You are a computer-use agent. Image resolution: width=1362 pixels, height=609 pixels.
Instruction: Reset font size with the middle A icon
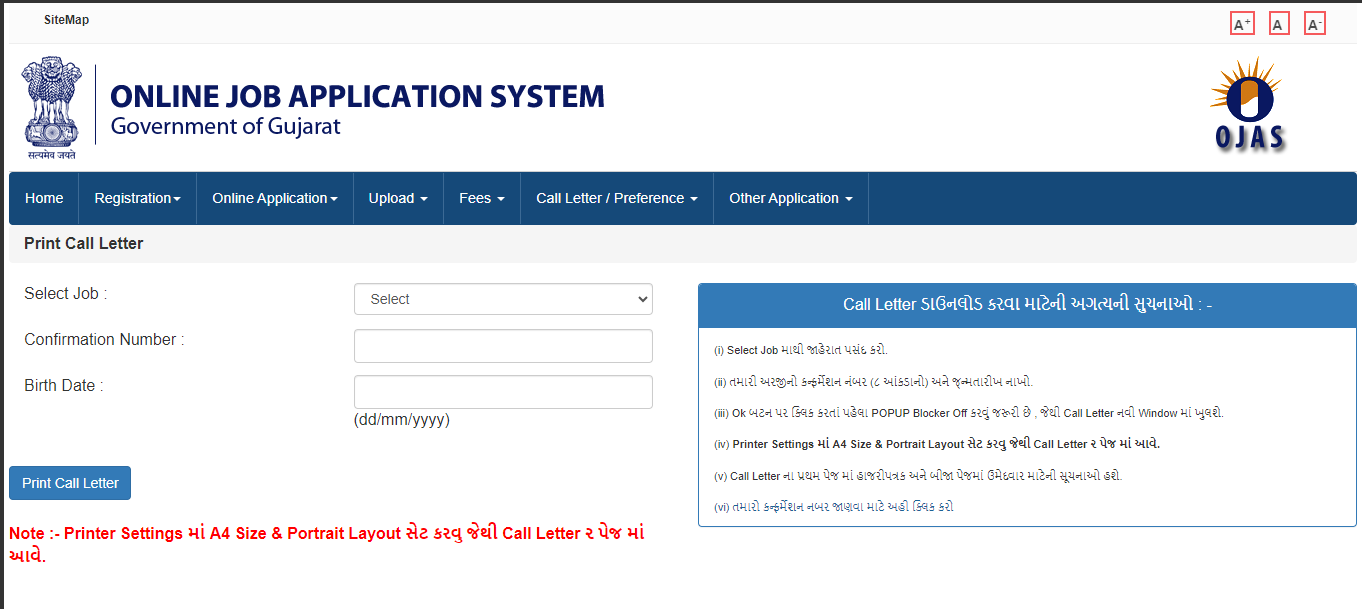click(x=1279, y=24)
